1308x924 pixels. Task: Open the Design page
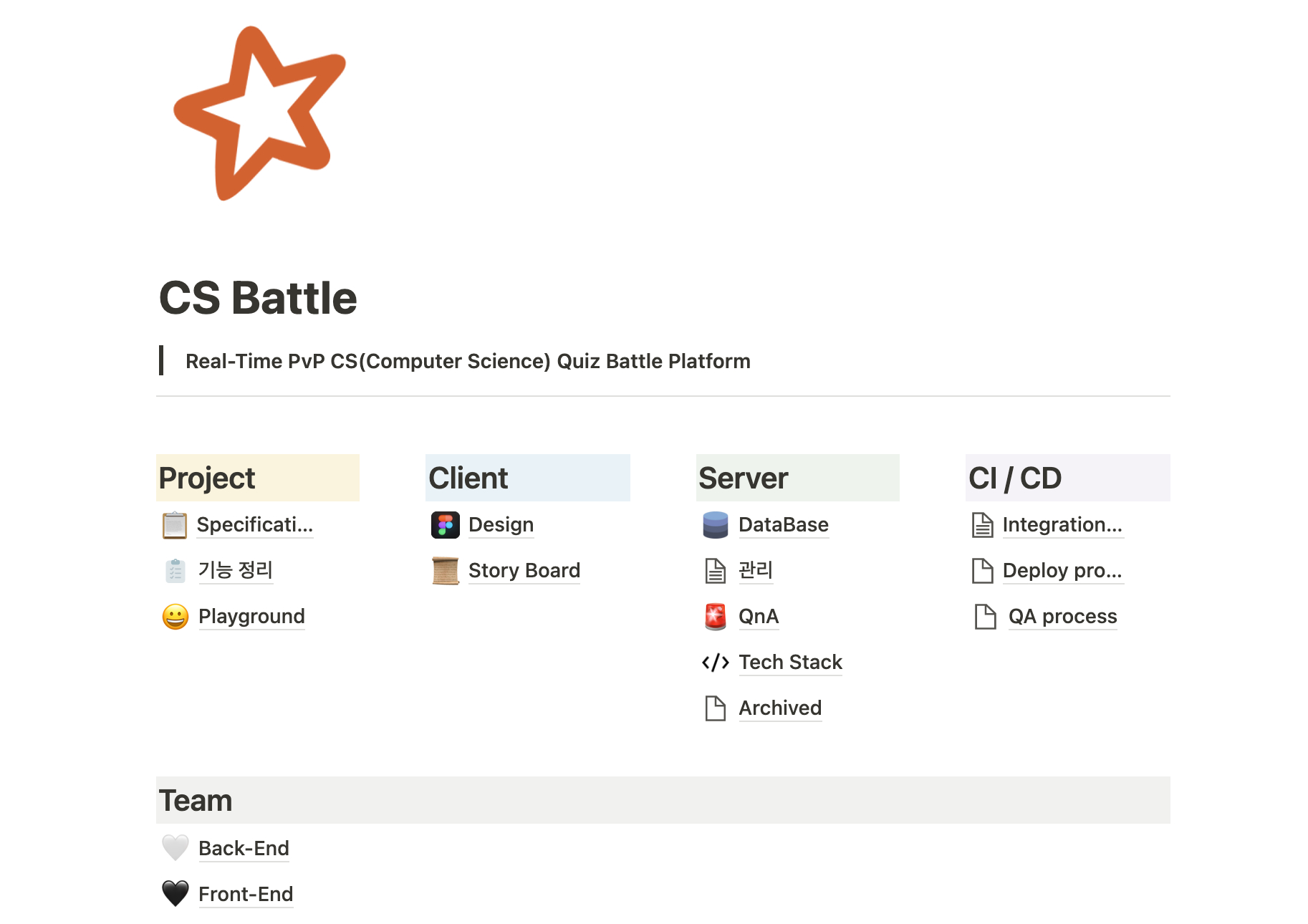tap(500, 524)
